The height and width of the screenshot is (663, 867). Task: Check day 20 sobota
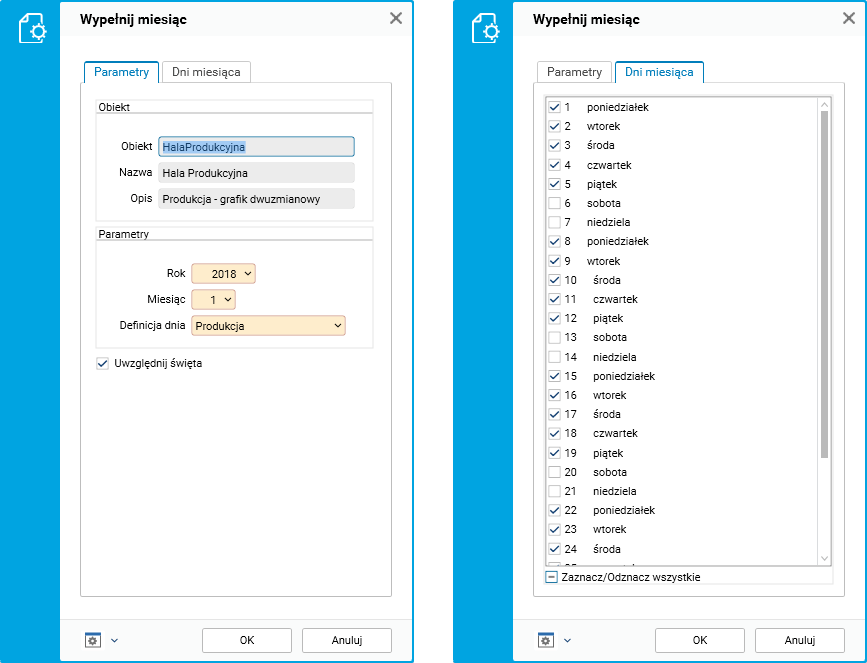pyautogui.click(x=554, y=472)
